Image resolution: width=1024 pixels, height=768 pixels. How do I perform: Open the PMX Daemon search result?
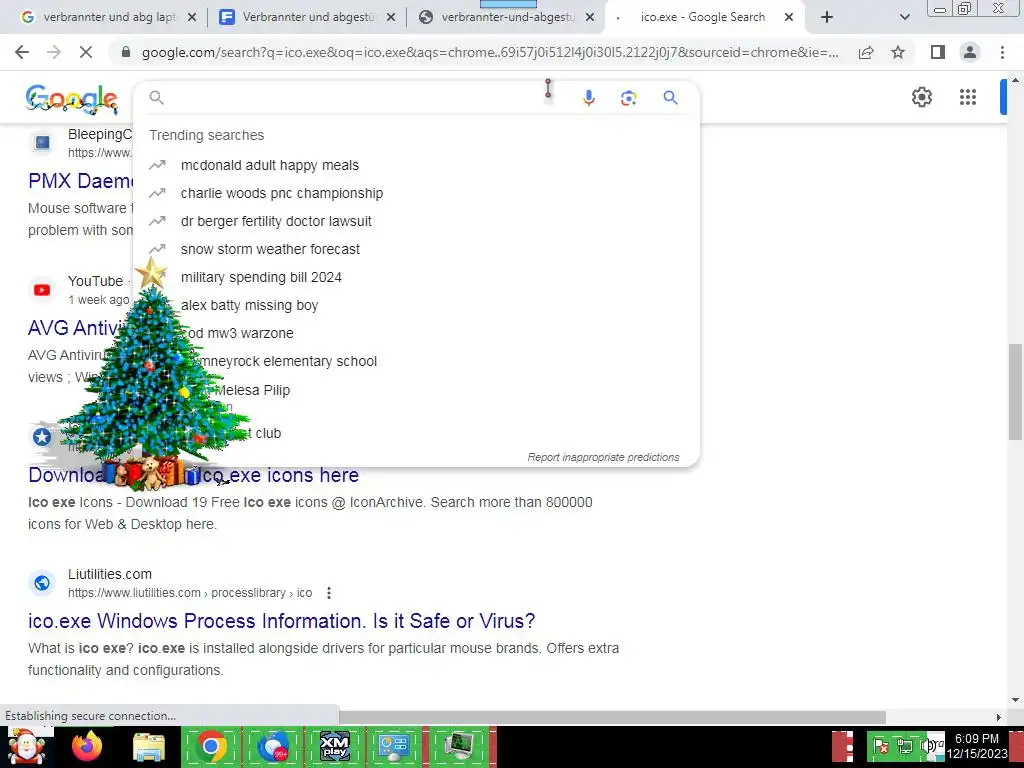(80, 181)
